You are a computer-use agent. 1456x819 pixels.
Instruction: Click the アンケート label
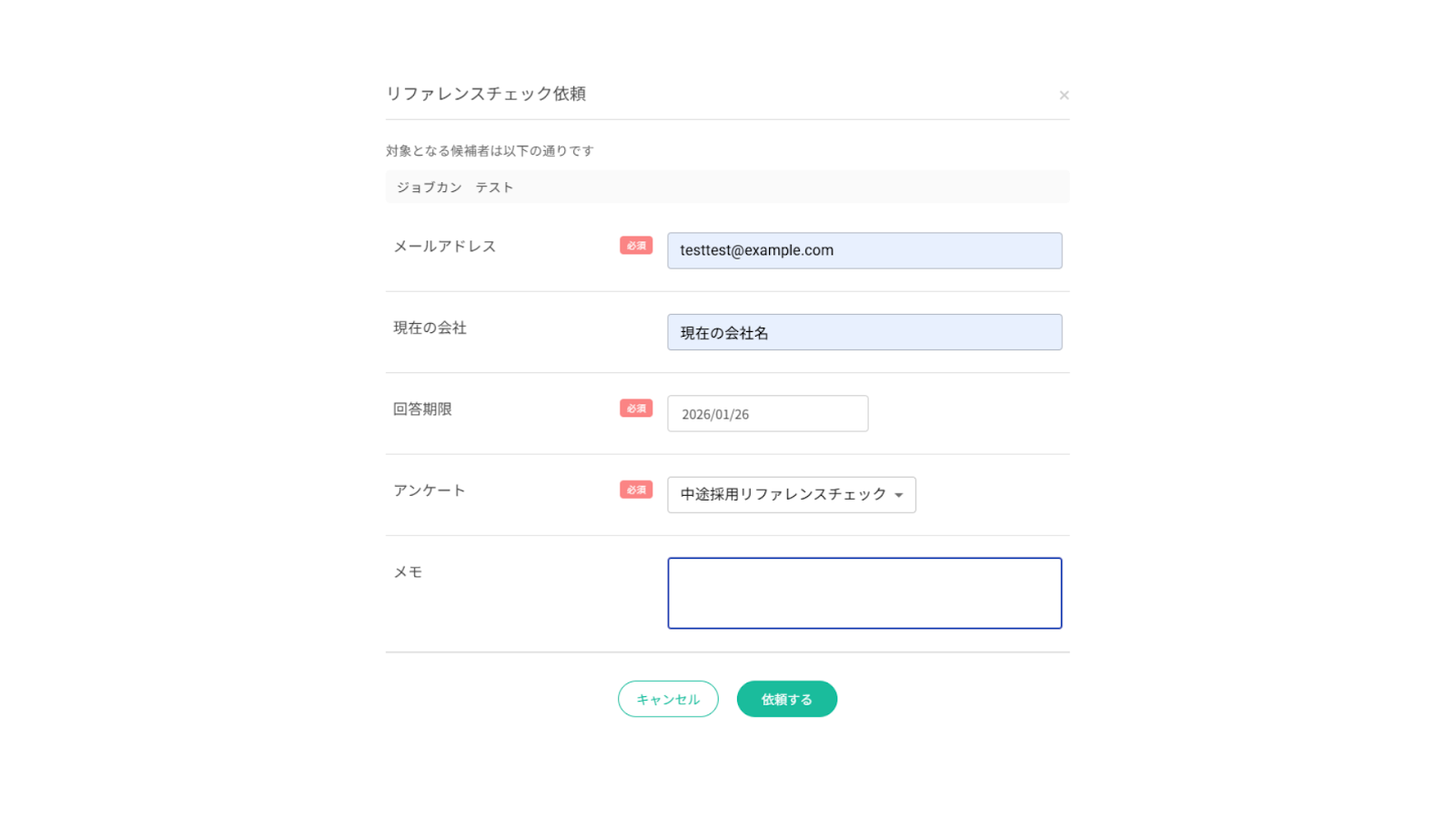pos(429,490)
